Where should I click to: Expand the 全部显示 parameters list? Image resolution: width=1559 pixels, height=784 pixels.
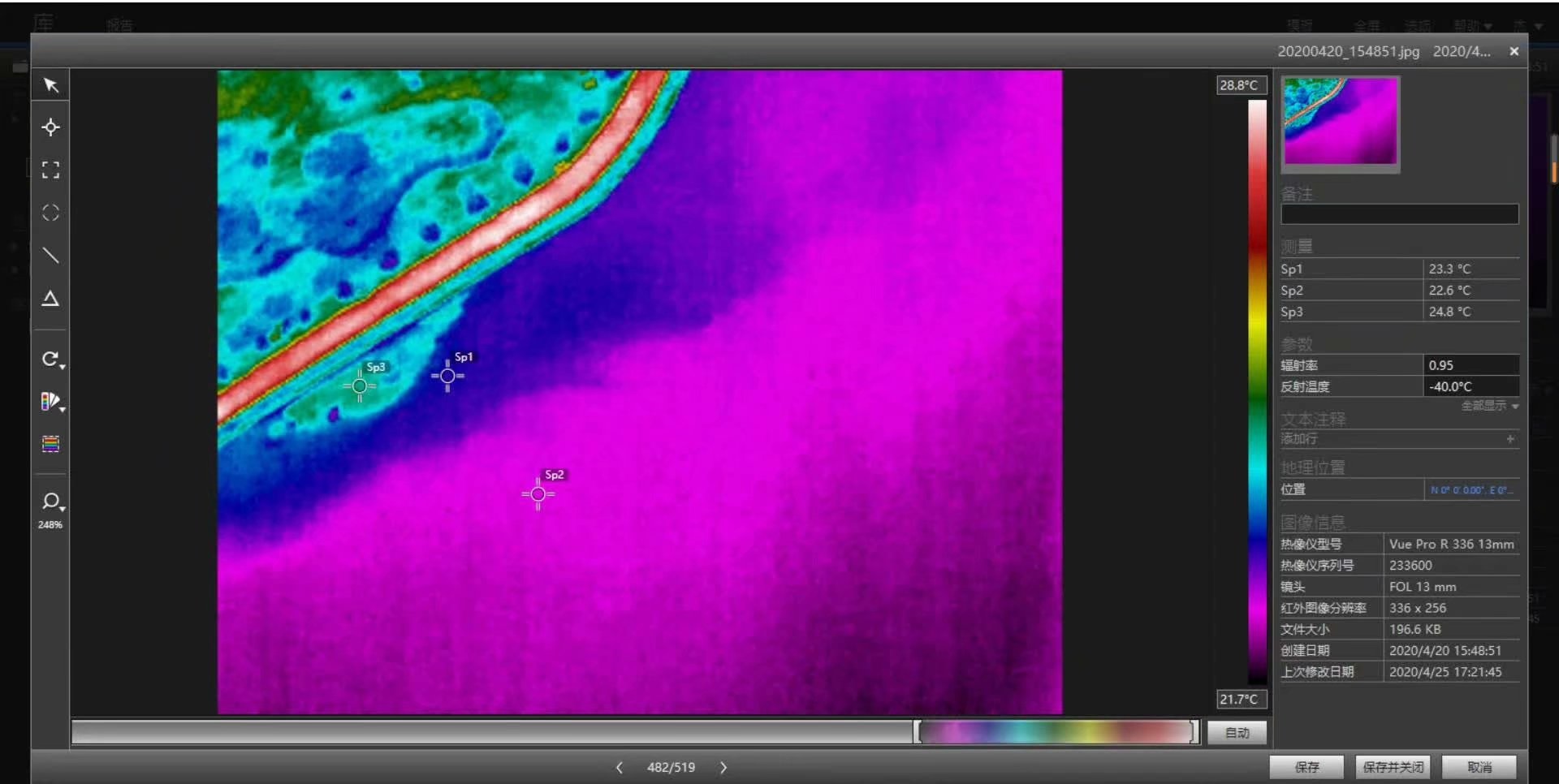point(1489,406)
